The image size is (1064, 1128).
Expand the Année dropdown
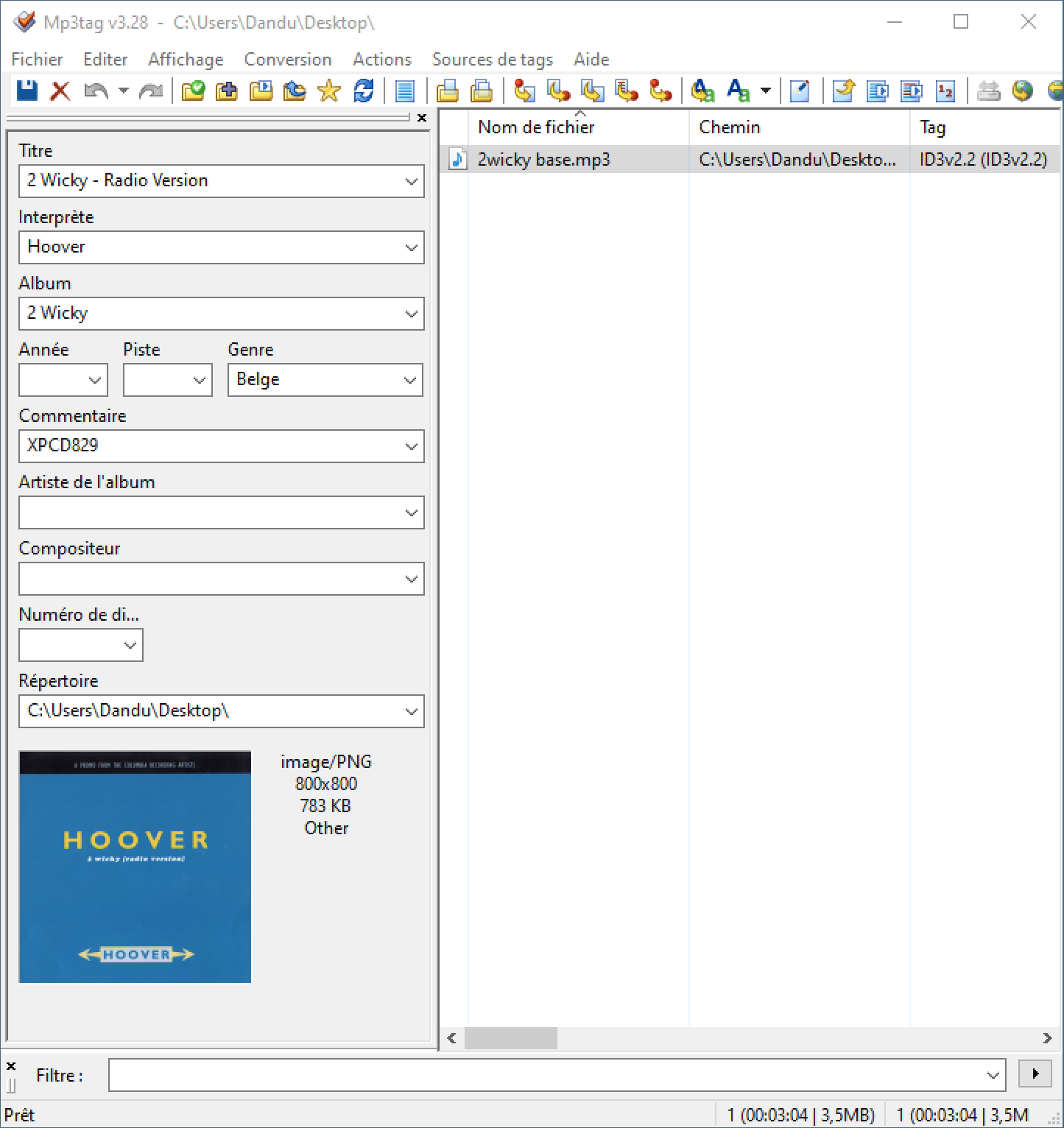pyautogui.click(x=94, y=380)
